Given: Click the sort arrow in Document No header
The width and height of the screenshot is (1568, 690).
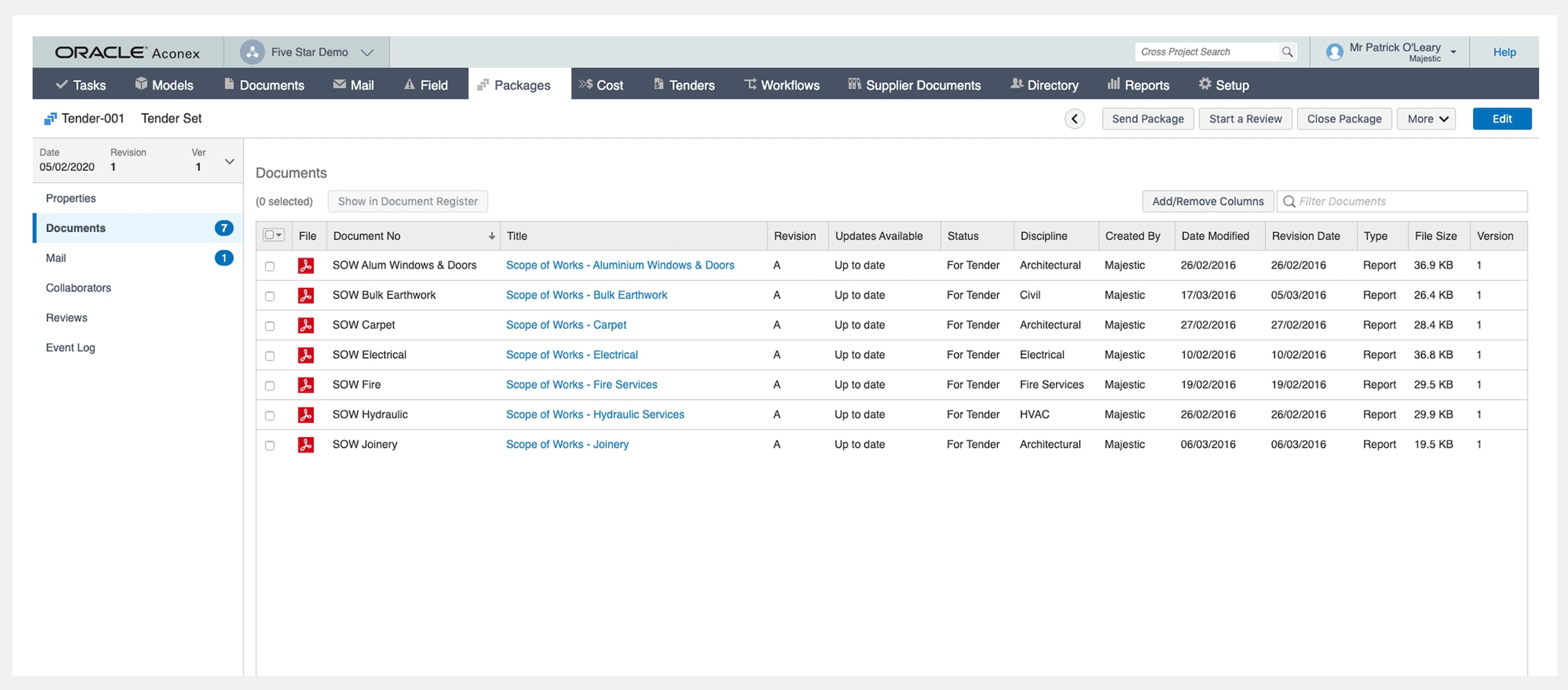Looking at the screenshot, I should coord(492,236).
